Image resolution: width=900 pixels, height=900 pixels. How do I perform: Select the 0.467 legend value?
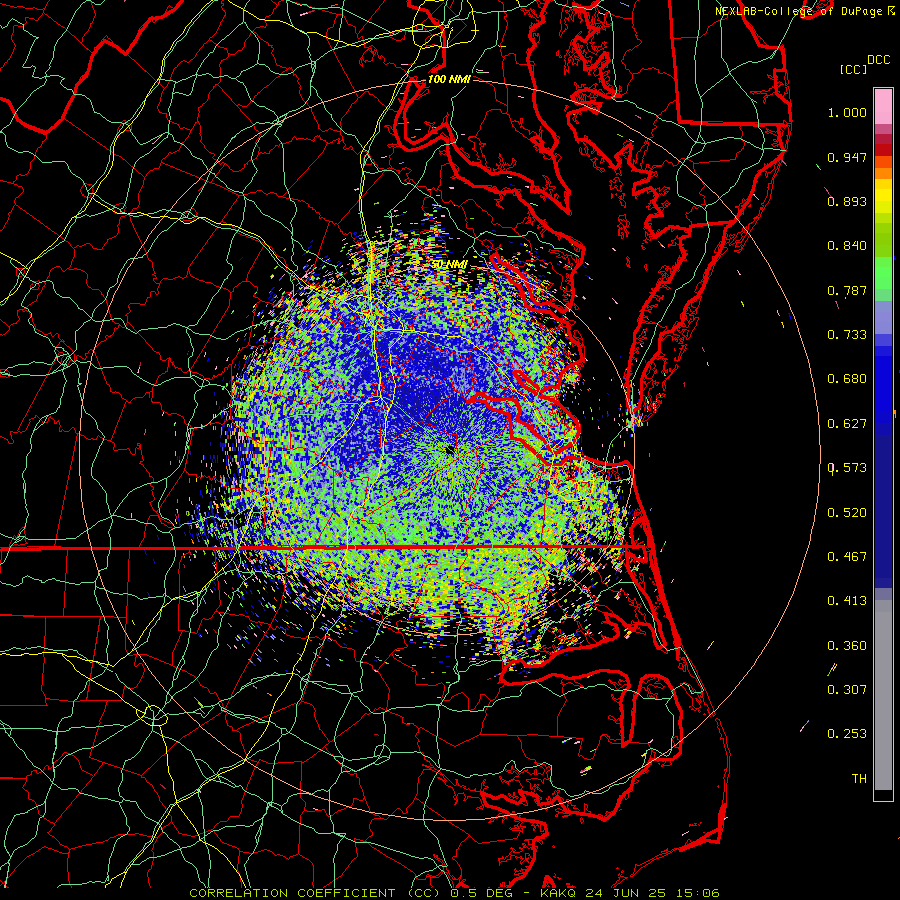[847, 557]
